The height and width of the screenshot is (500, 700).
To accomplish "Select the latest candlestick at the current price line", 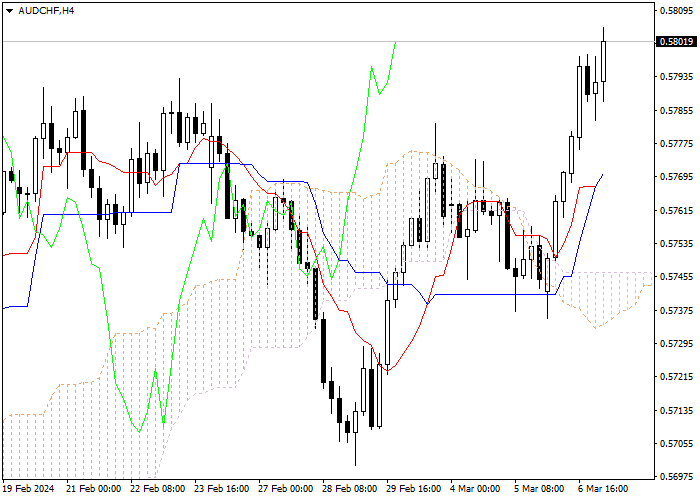I will click(604, 62).
